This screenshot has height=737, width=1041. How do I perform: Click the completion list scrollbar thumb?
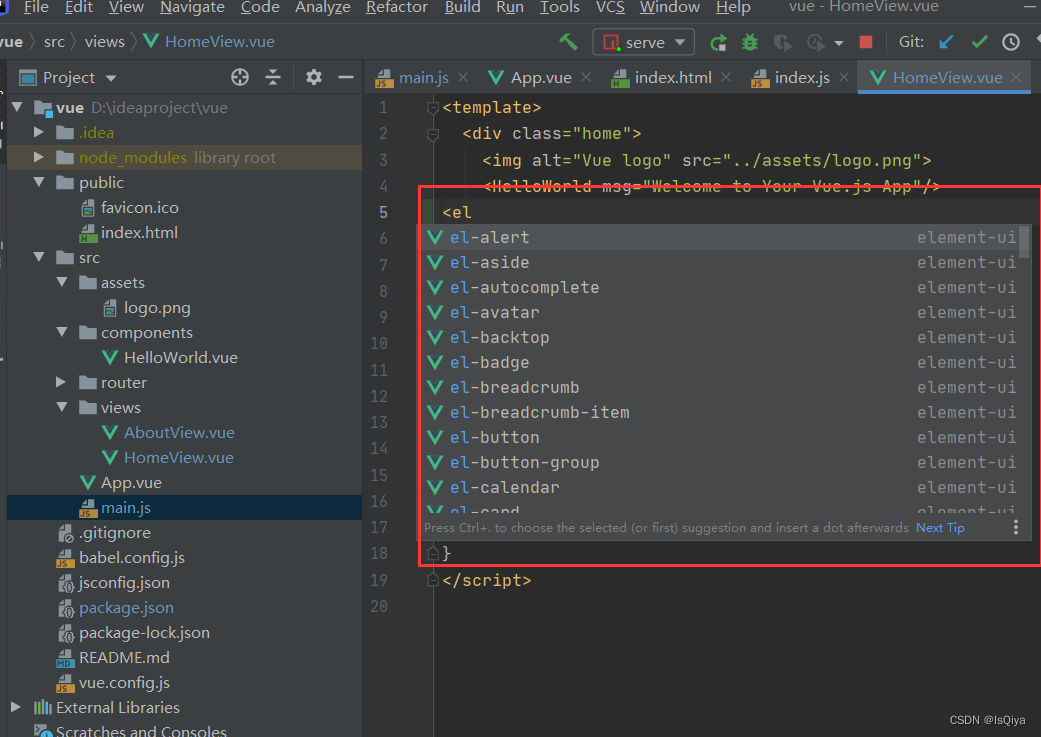click(x=1024, y=242)
